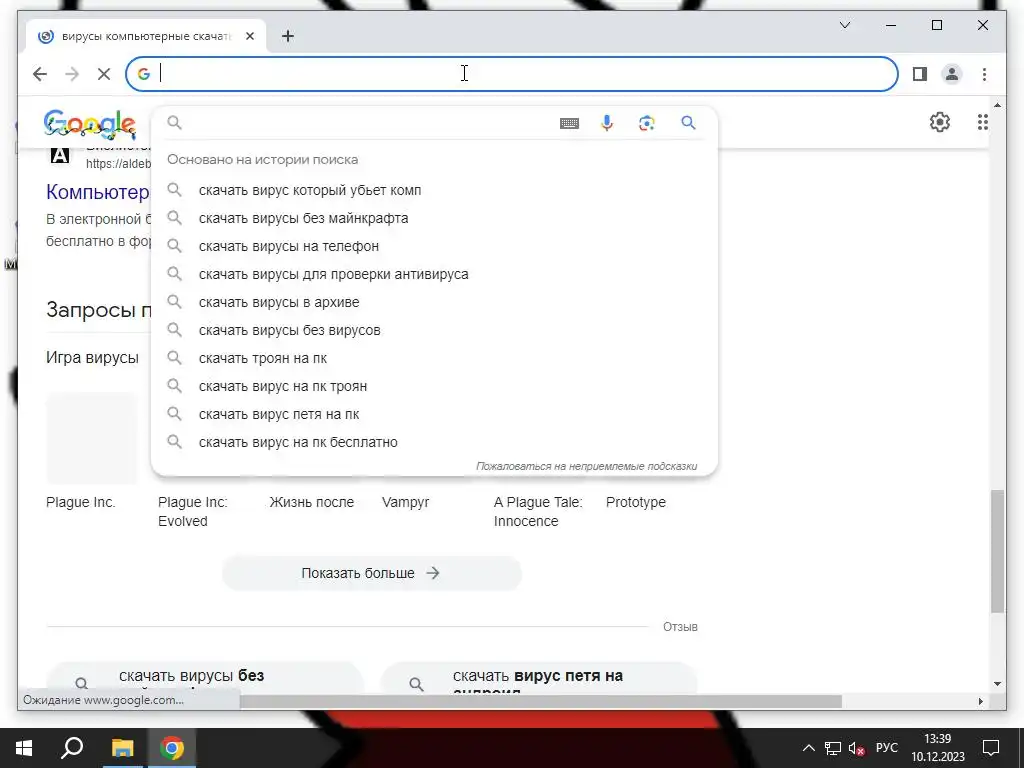Image resolution: width=1024 pixels, height=768 pixels.
Task: Click the 'Vampyr' game label
Action: click(x=406, y=502)
